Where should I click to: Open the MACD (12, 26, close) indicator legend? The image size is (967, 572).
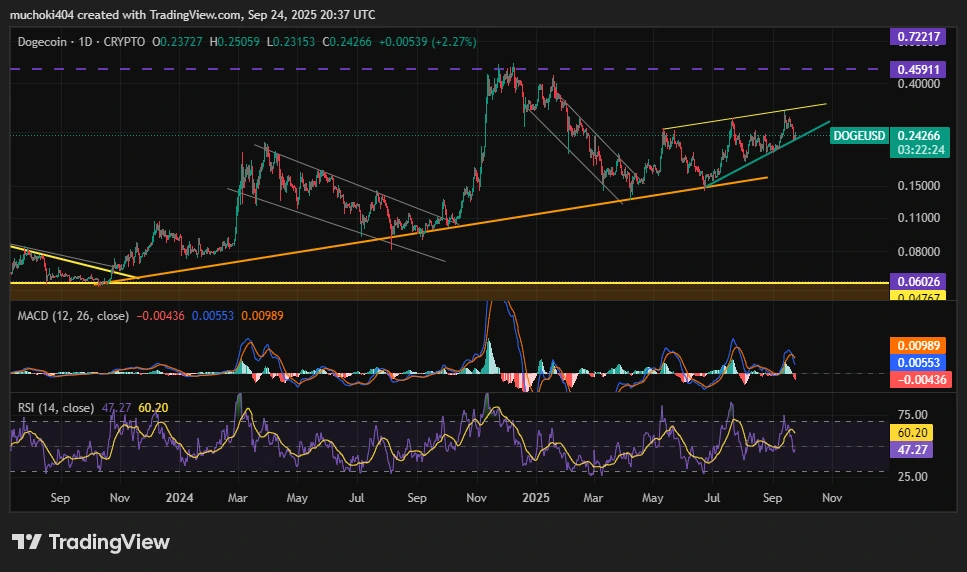point(70,316)
